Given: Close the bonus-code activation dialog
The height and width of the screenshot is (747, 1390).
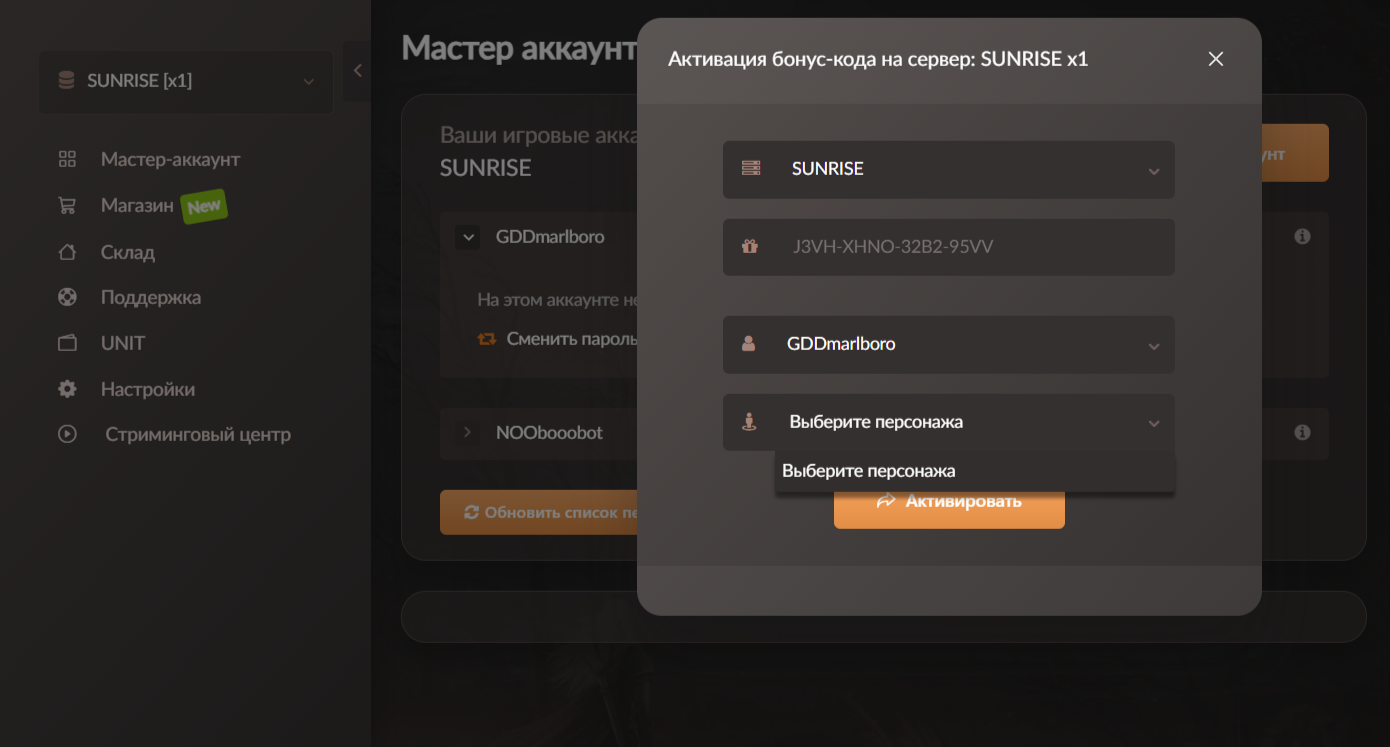Looking at the screenshot, I should click(1215, 59).
